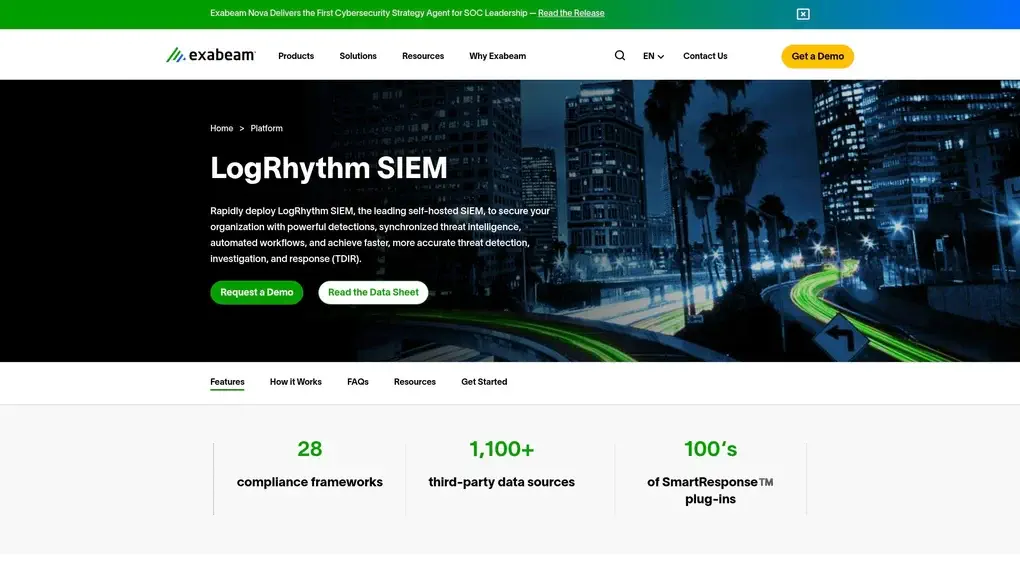Follow the Read the Release link
The width and height of the screenshot is (1020, 574).
[x=571, y=13]
